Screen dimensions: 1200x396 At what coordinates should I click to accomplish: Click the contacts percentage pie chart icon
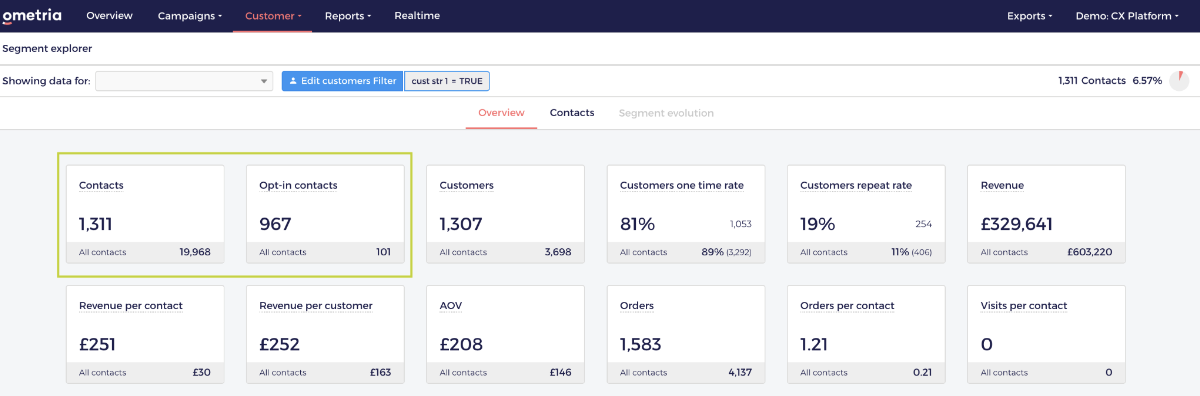(x=1180, y=80)
